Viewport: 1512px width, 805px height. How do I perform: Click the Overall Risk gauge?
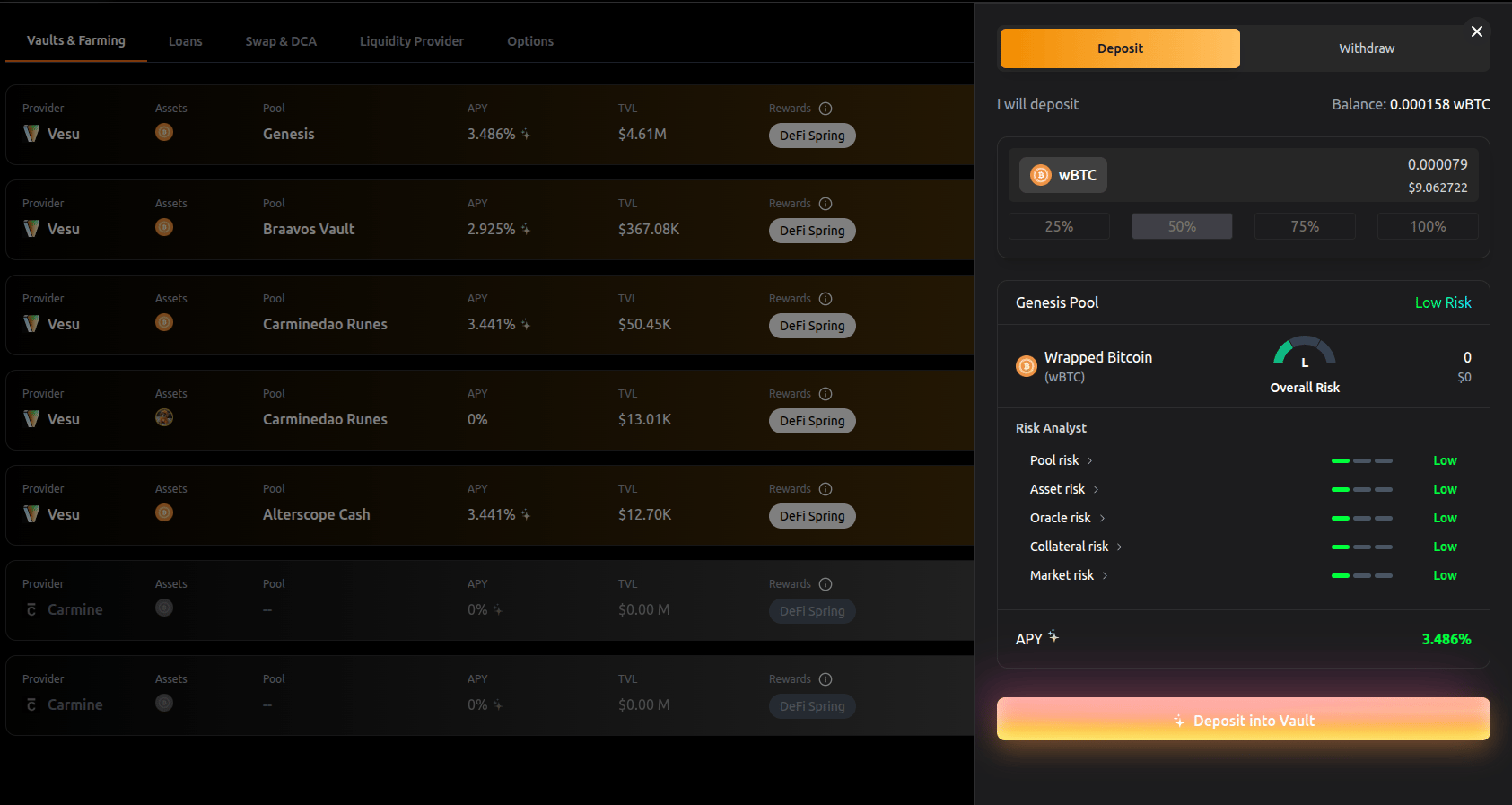pos(1305,352)
